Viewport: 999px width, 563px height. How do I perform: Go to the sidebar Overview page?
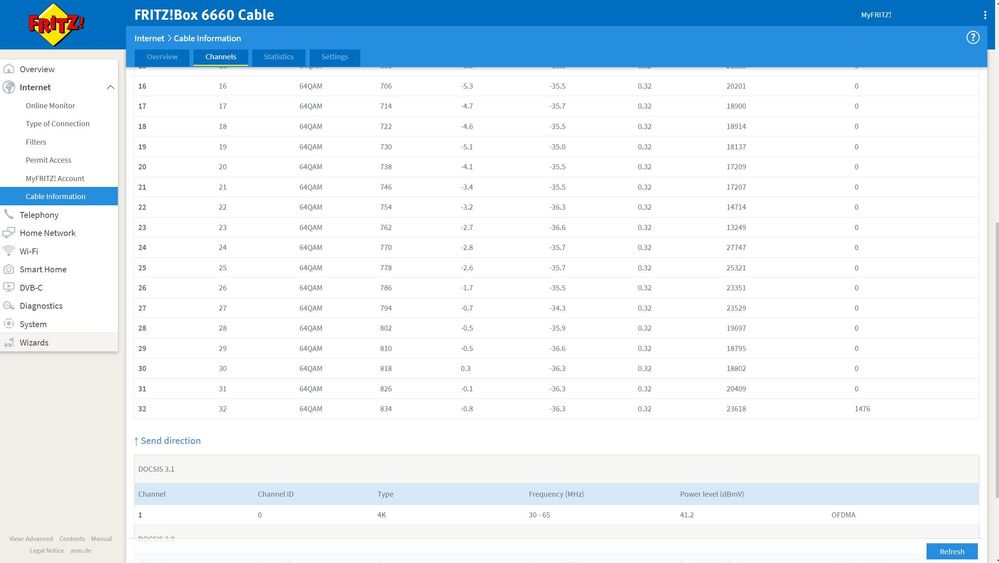click(37, 69)
